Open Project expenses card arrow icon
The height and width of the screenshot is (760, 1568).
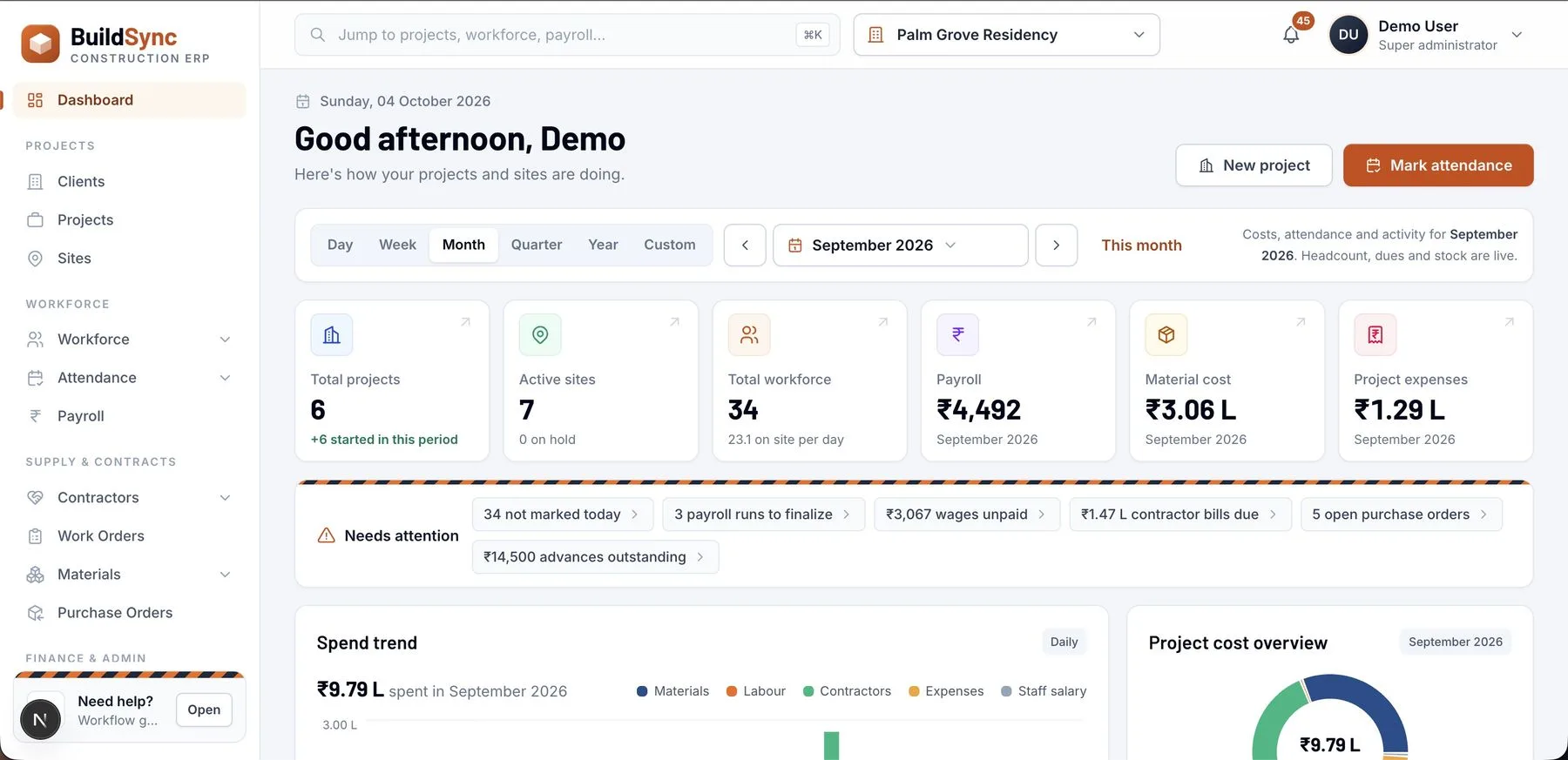click(1510, 322)
